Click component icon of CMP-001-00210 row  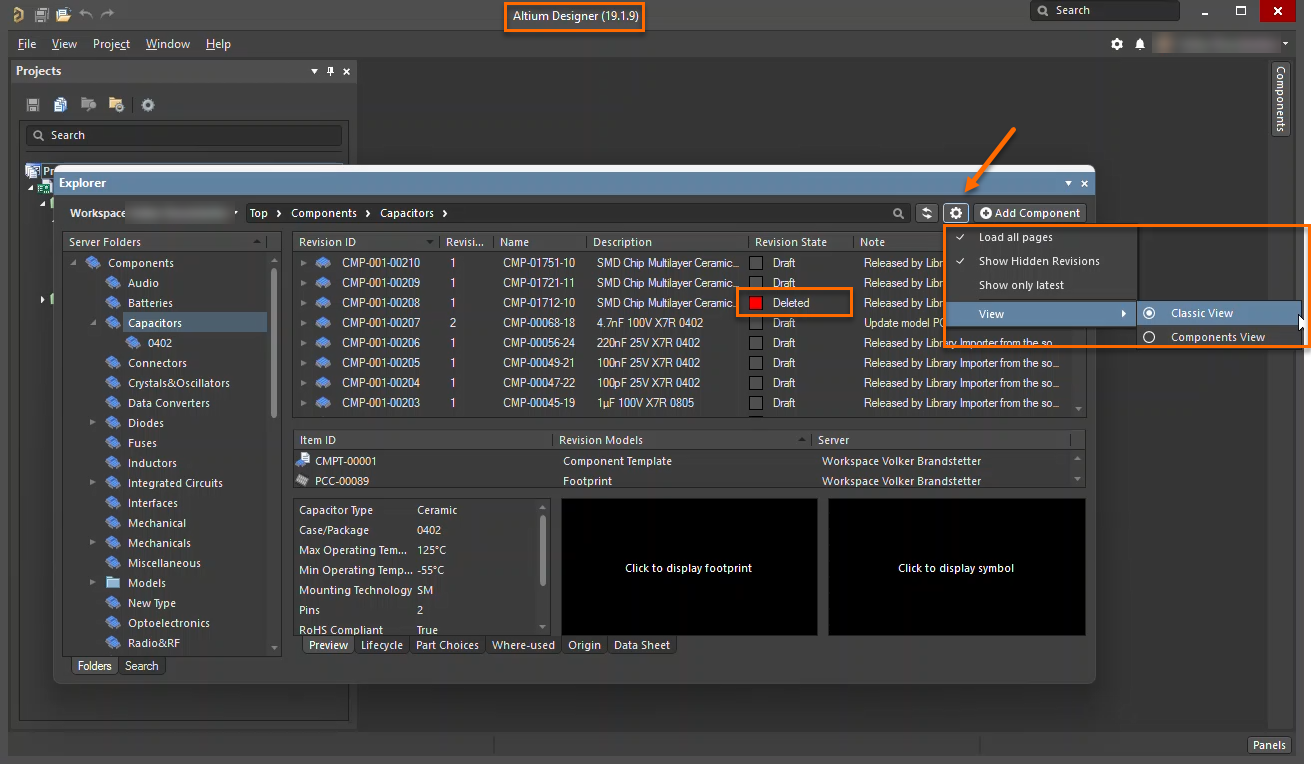pyautogui.click(x=324, y=263)
